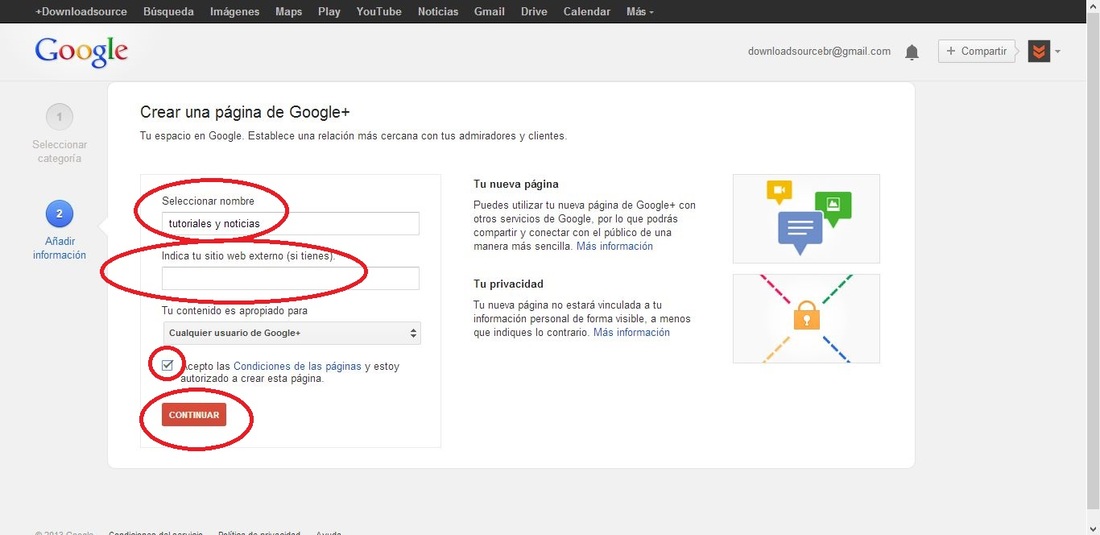Open the notifications bell
This screenshot has width=1100, height=535.
point(911,52)
